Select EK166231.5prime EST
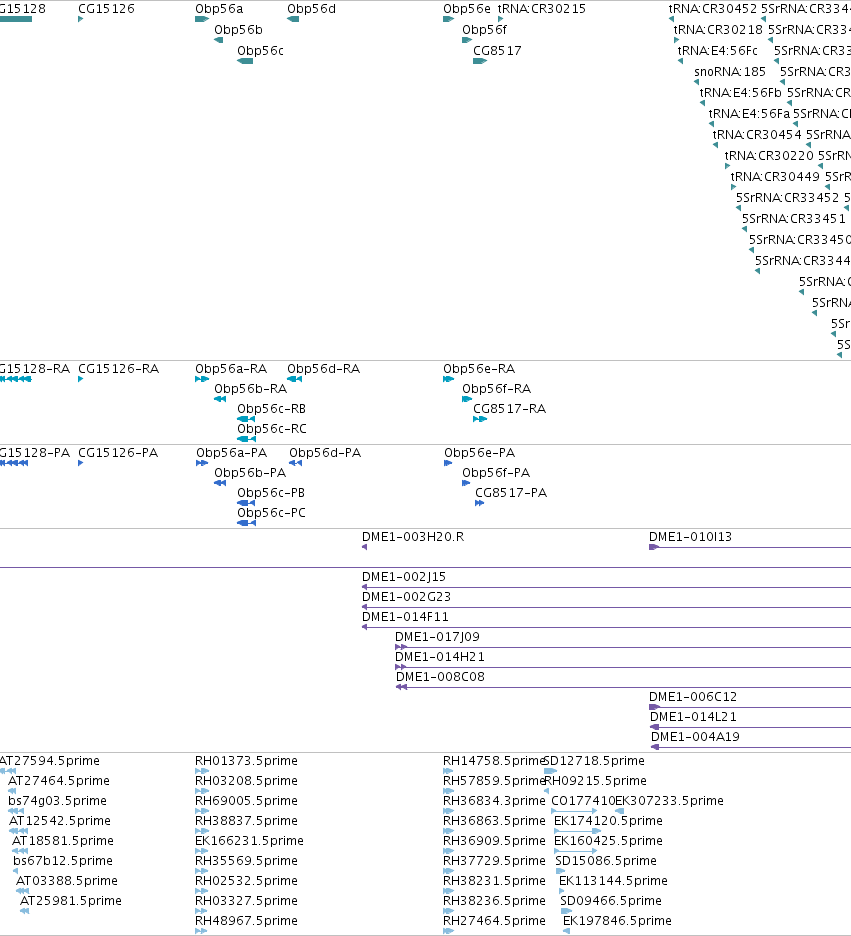Screen dimensions: 851x936 (202, 851)
